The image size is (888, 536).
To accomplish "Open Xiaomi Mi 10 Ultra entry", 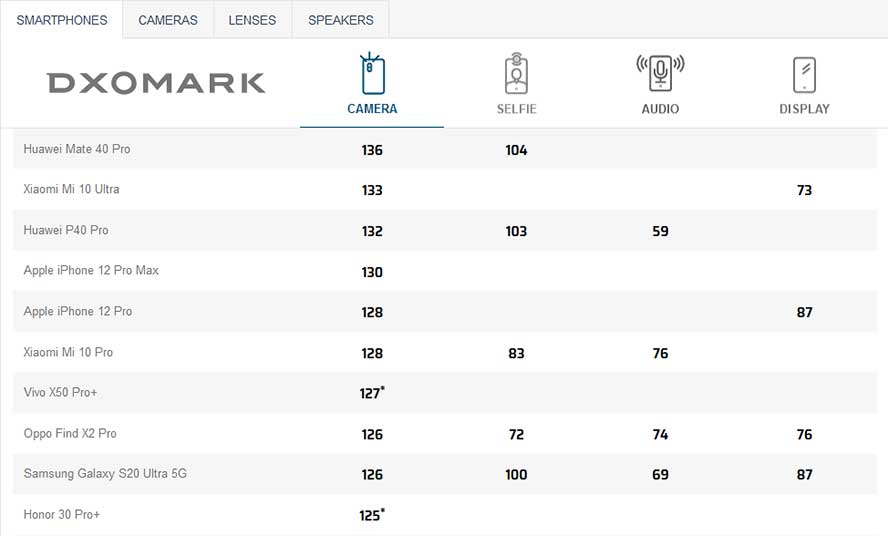I will 71,189.
